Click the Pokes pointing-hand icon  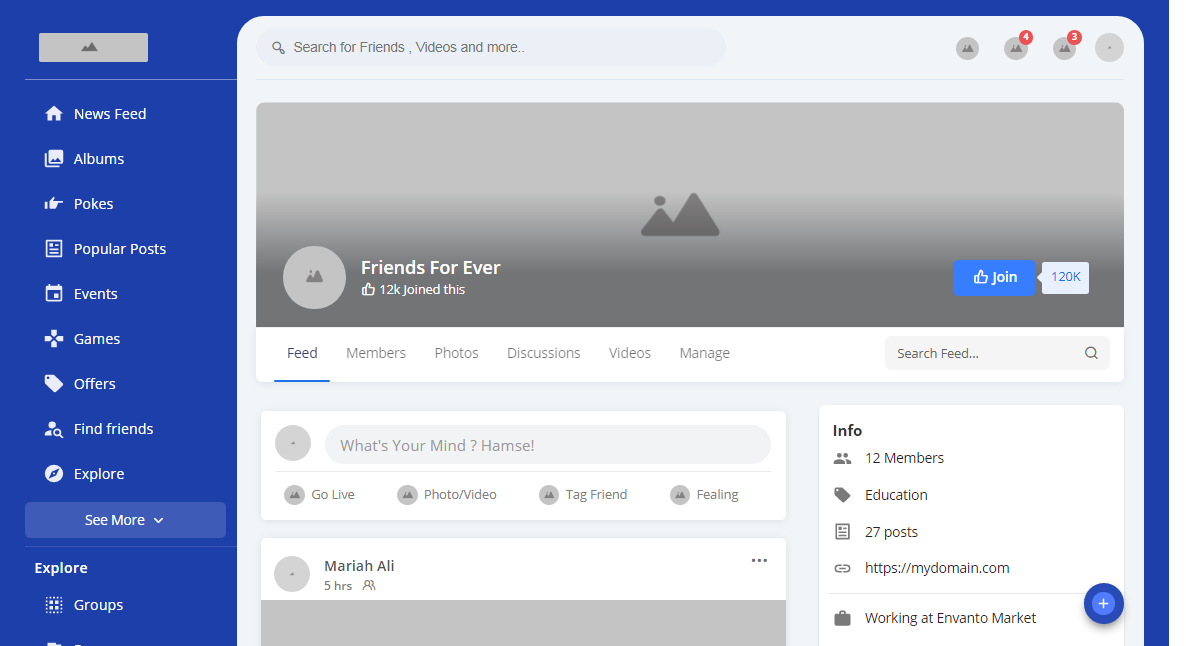pyautogui.click(x=54, y=204)
